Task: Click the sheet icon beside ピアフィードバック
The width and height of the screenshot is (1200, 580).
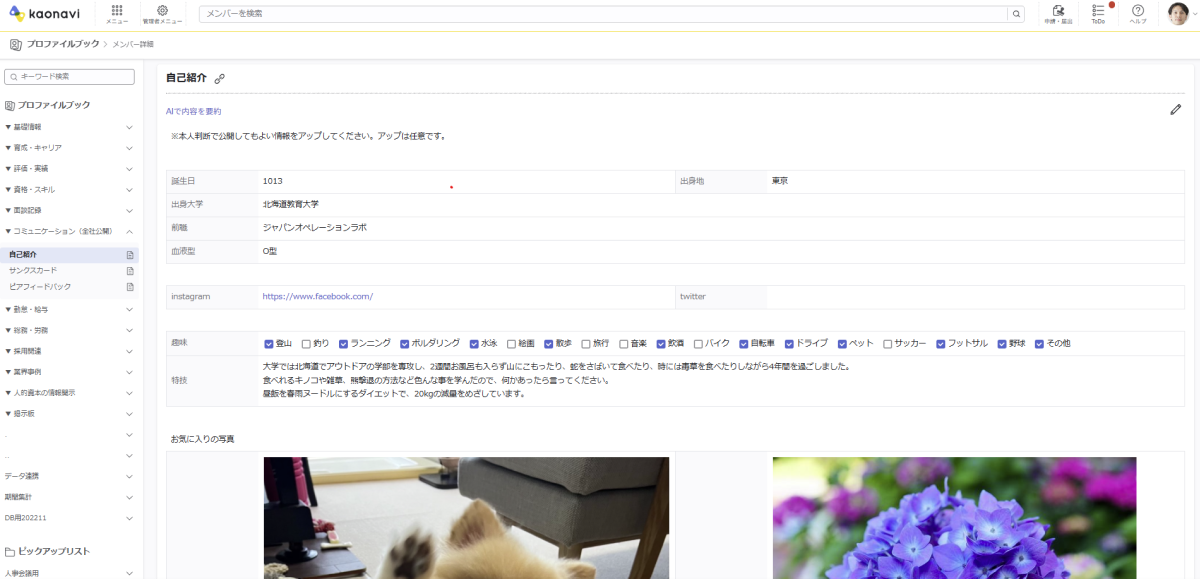Action: tap(130, 287)
